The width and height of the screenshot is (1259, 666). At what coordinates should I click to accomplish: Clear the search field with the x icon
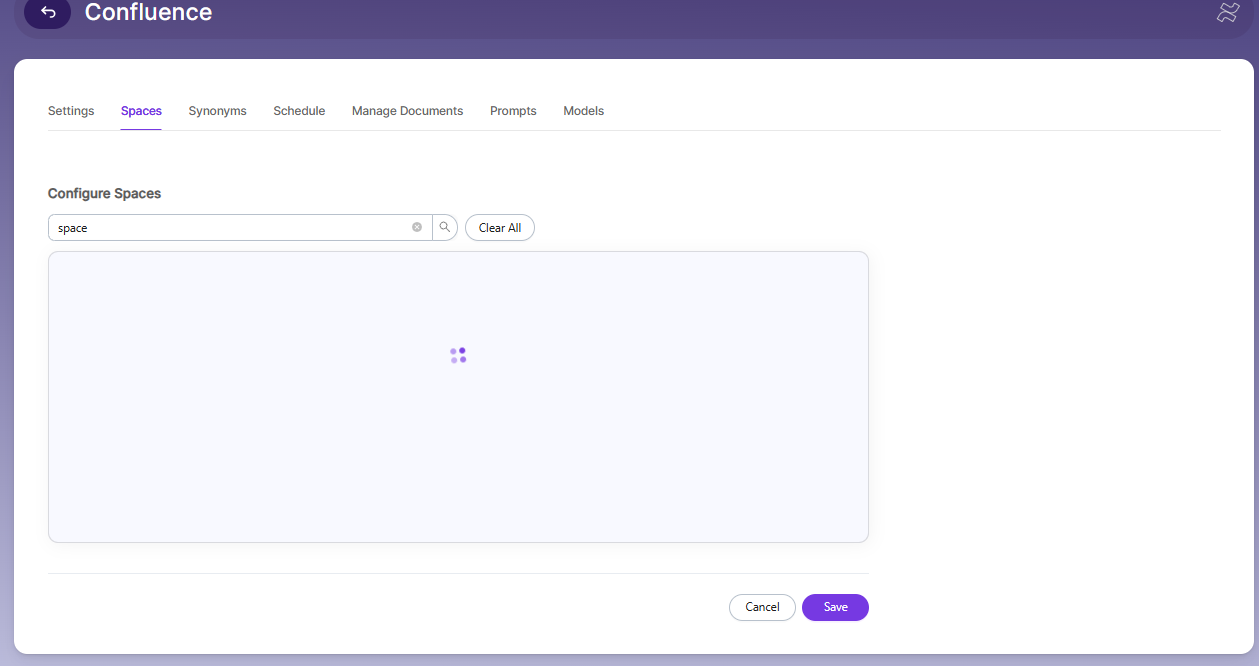point(417,227)
